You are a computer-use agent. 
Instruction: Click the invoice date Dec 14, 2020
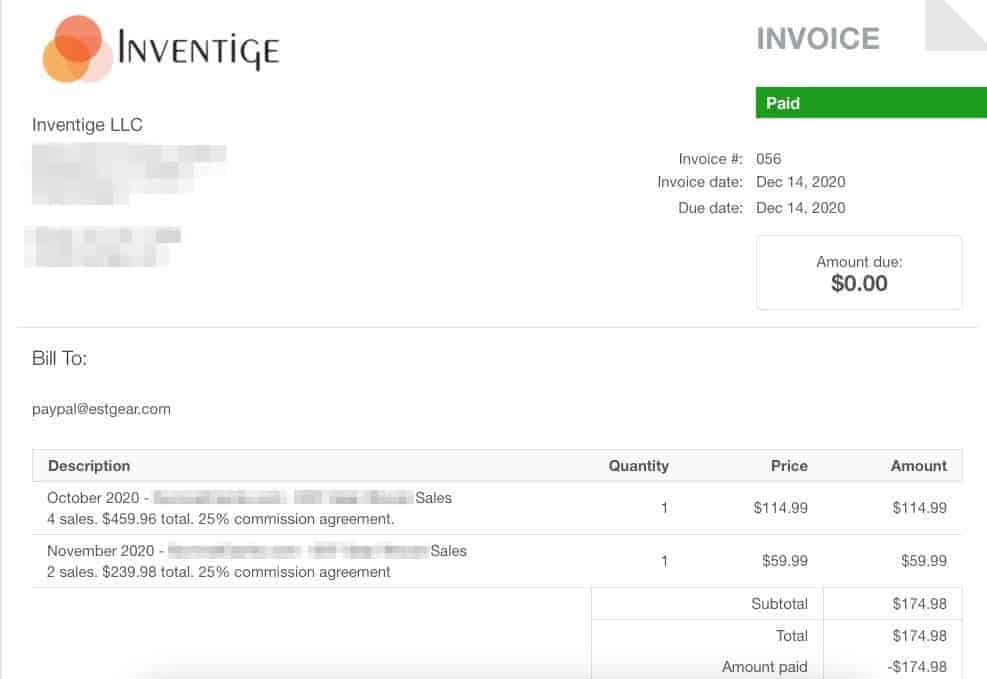coord(801,182)
